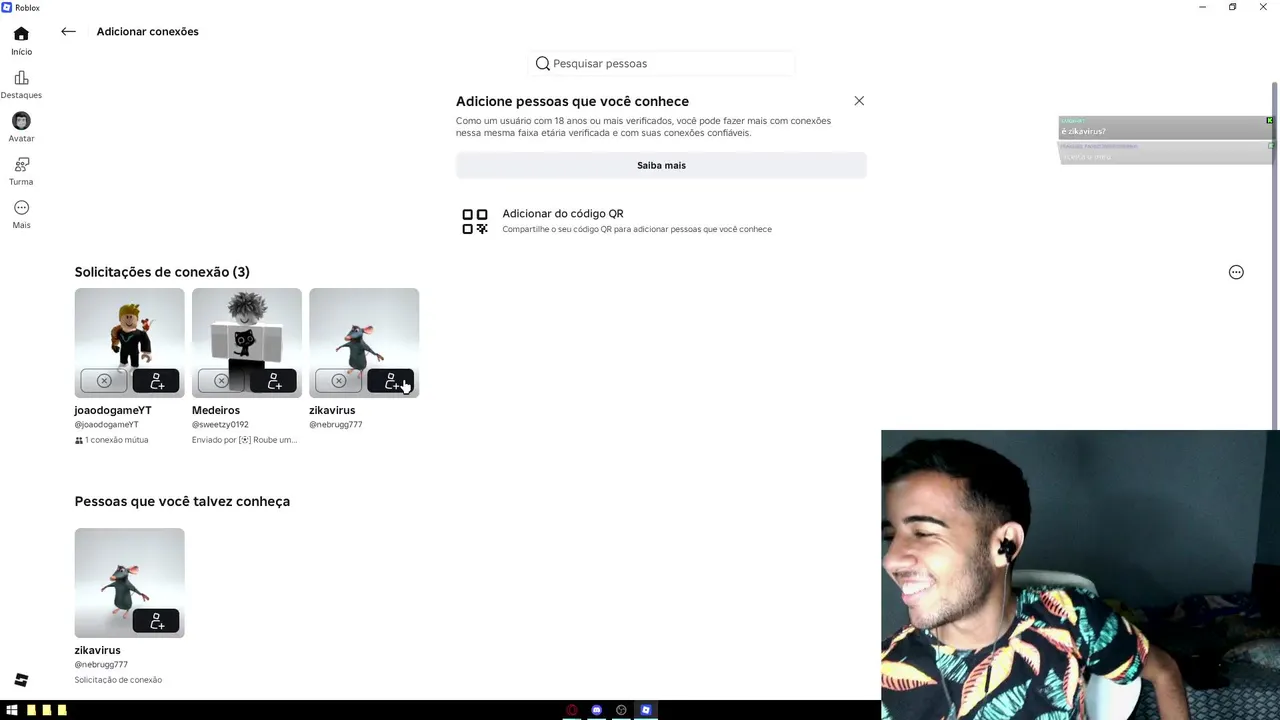Click the Saiba mais button
Screen dimensions: 1280x720
(x=661, y=165)
